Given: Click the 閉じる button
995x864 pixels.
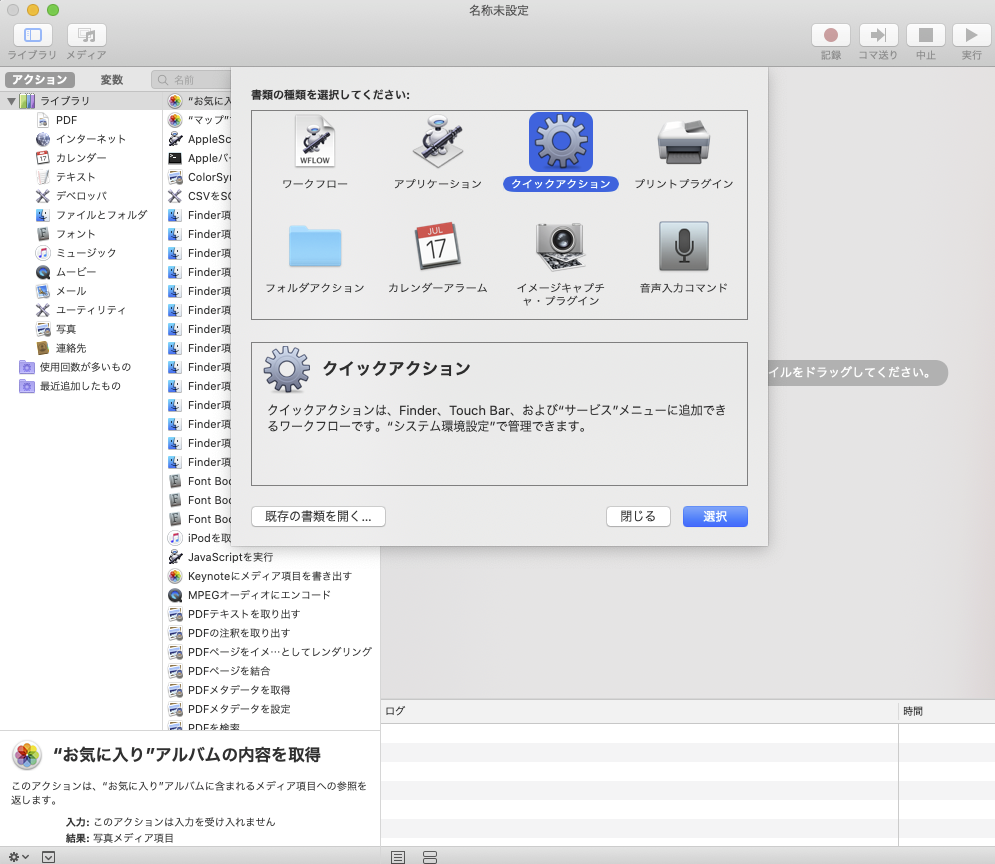Looking at the screenshot, I should click(638, 516).
